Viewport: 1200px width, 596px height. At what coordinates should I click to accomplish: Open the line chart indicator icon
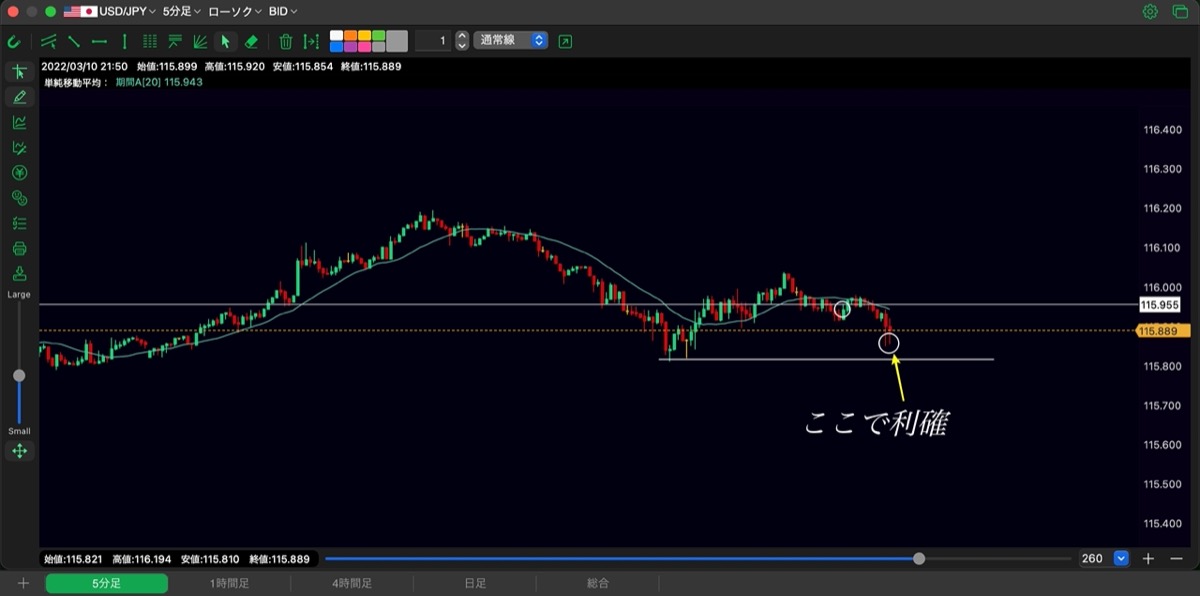(x=19, y=122)
